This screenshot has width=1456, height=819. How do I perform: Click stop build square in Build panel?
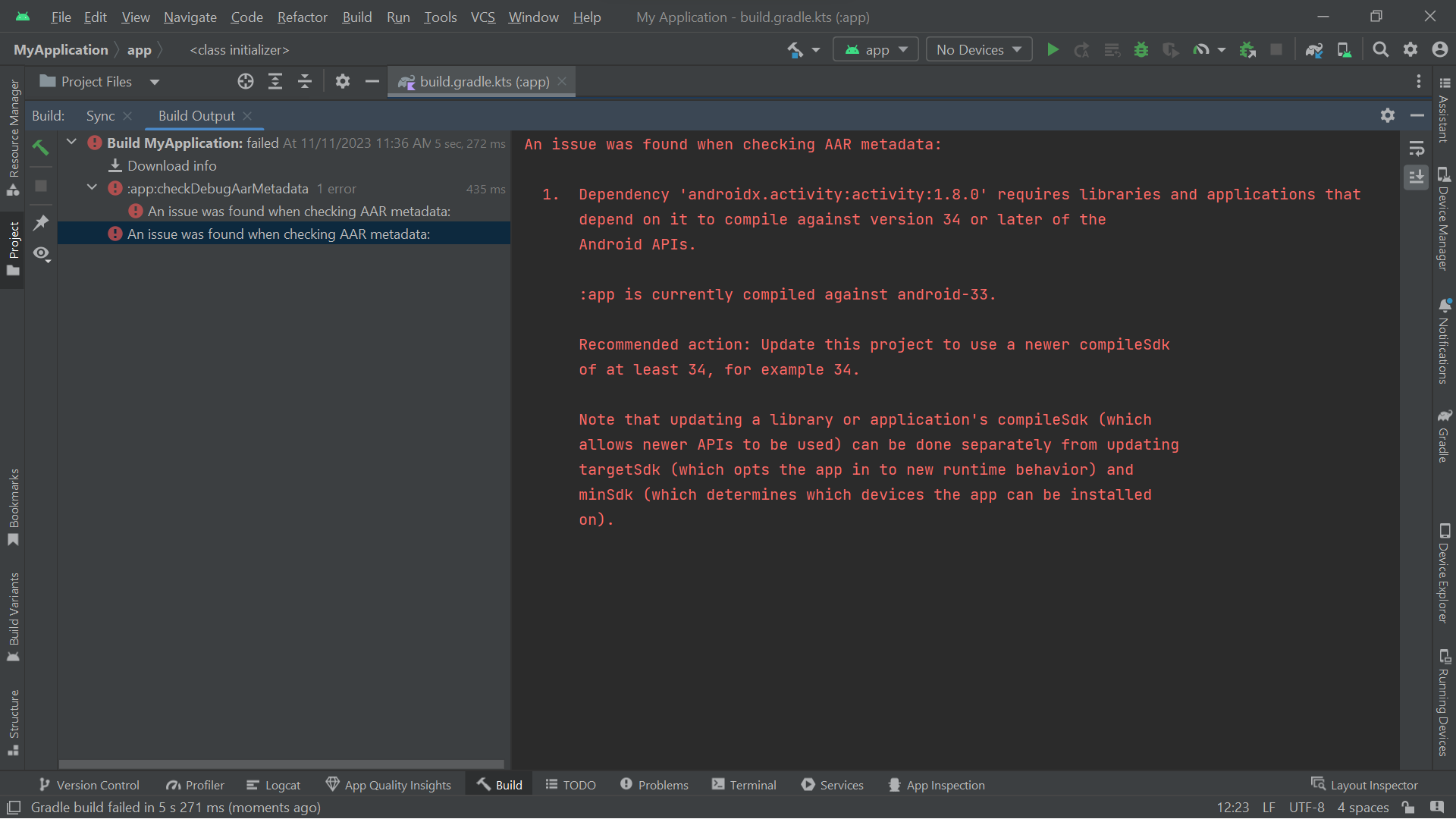point(41,186)
